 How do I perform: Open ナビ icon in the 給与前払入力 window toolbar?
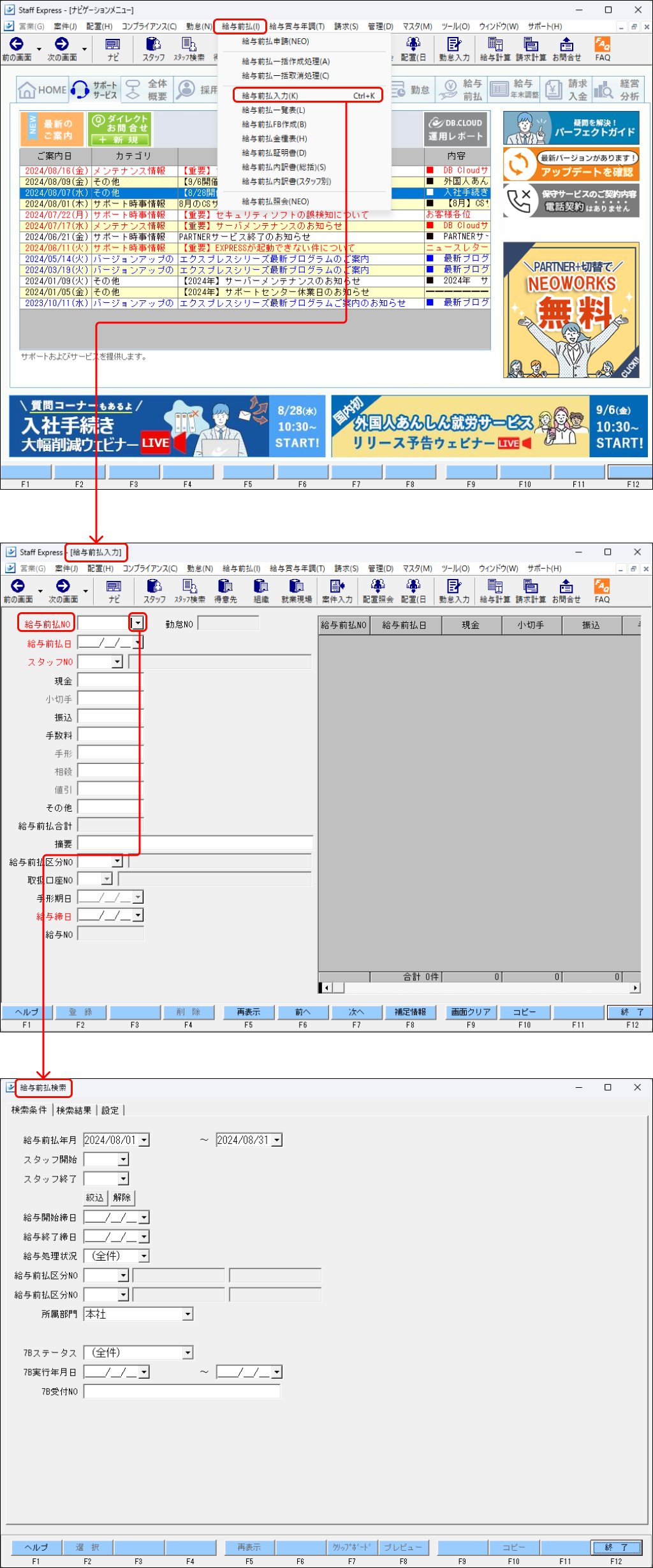(x=114, y=590)
